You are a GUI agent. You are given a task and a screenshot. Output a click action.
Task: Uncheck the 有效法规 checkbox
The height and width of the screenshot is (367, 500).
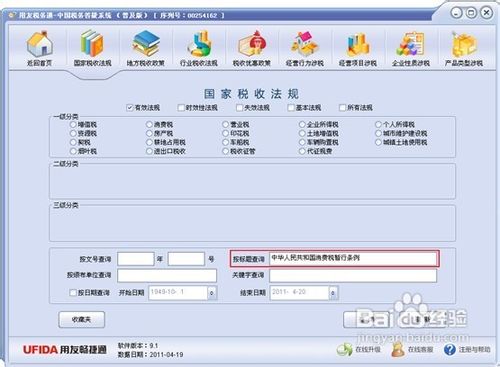[x=130, y=108]
